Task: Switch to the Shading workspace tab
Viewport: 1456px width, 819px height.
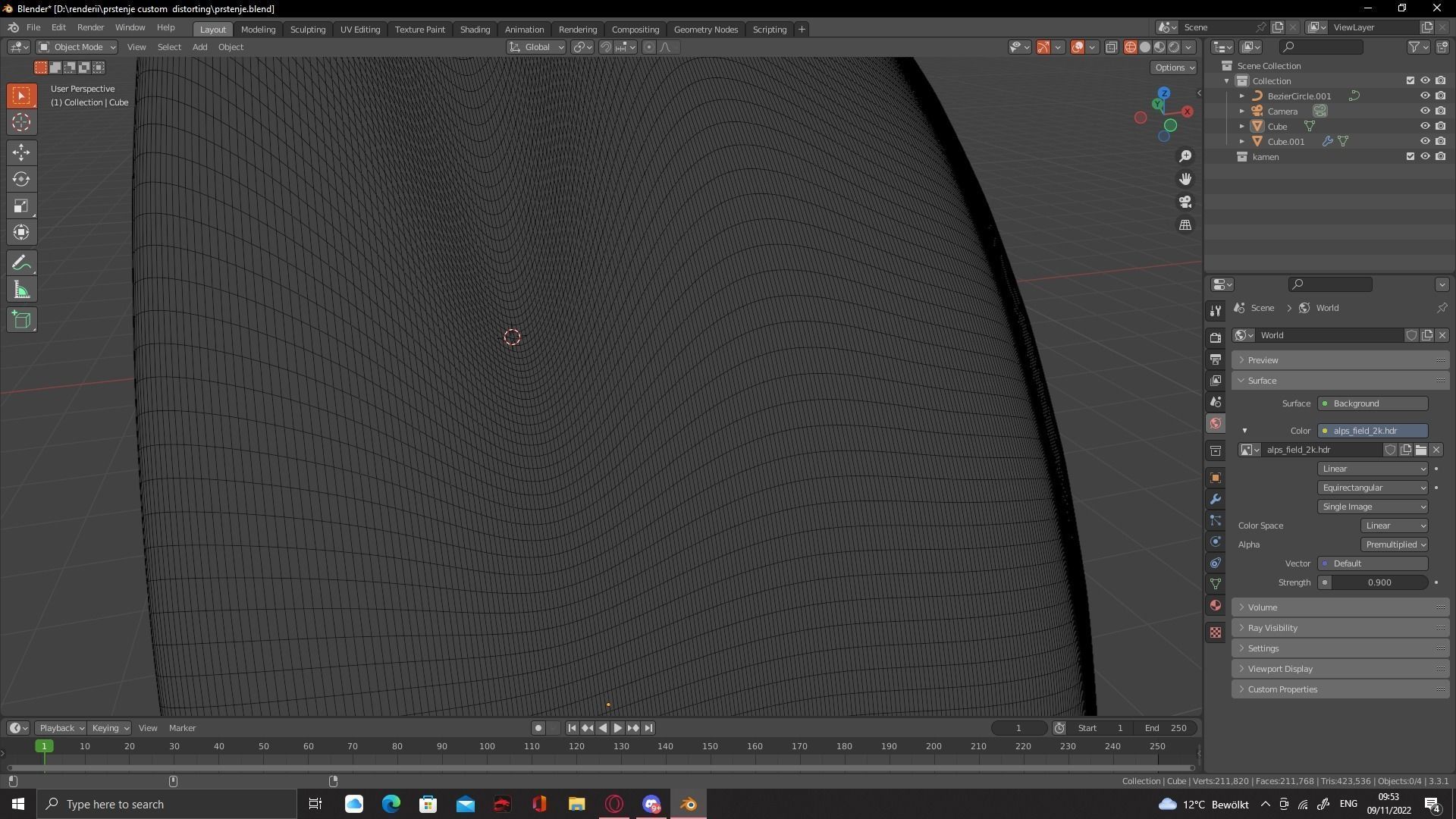Action: 475,29
